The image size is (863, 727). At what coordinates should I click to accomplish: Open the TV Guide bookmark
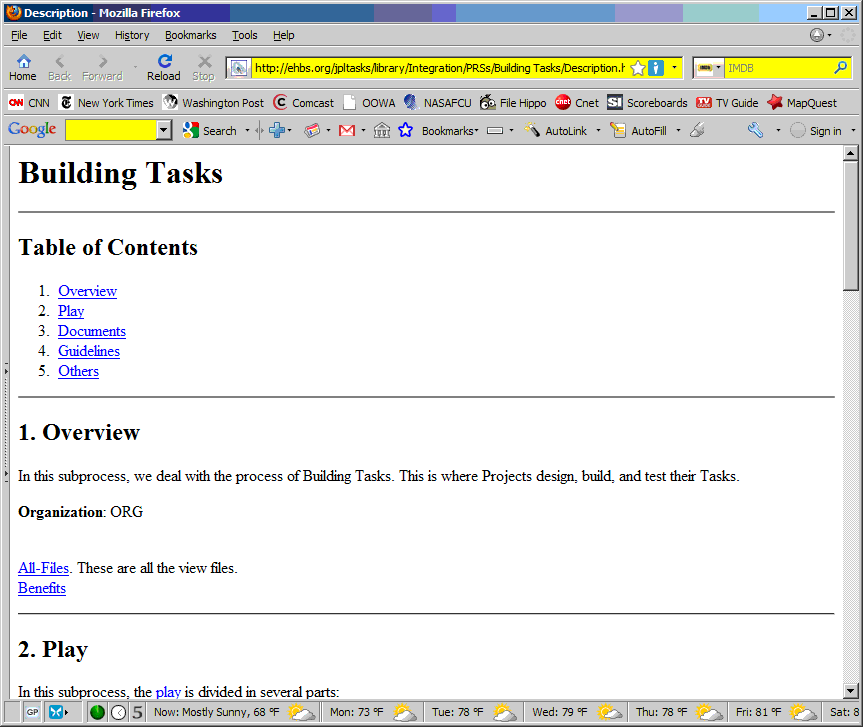click(x=727, y=103)
